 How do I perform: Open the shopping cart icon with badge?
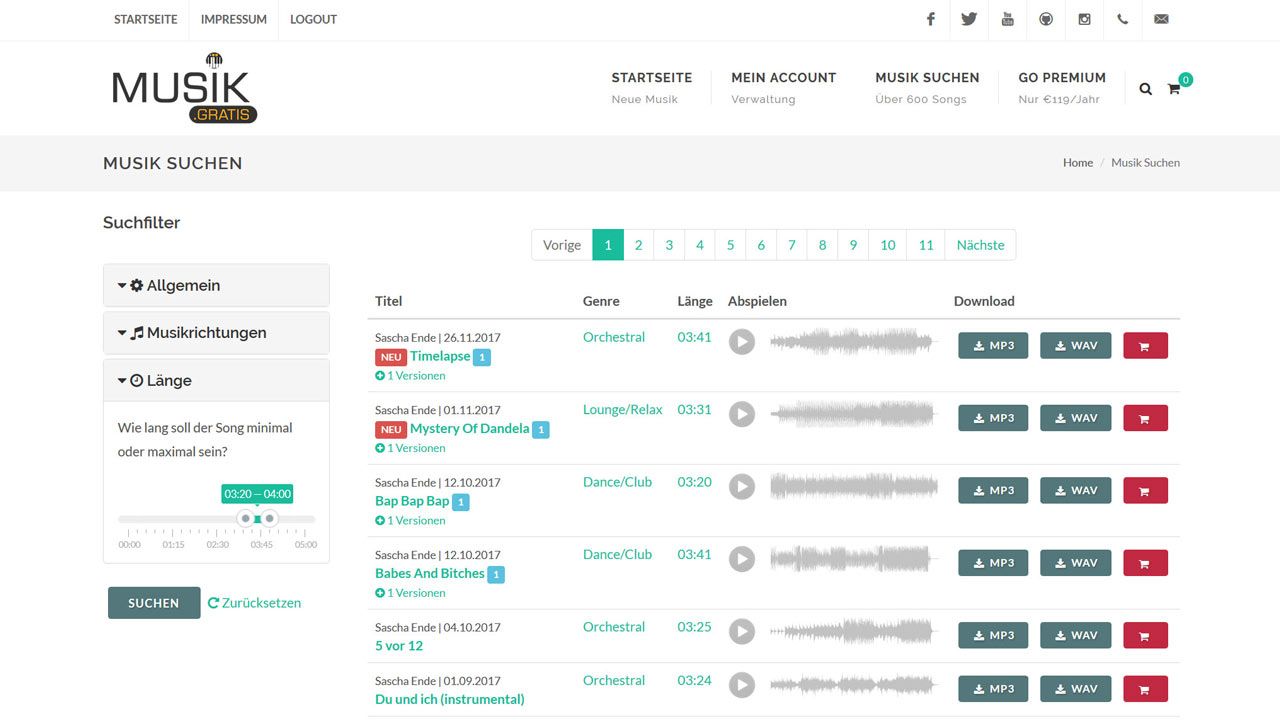(x=1174, y=89)
